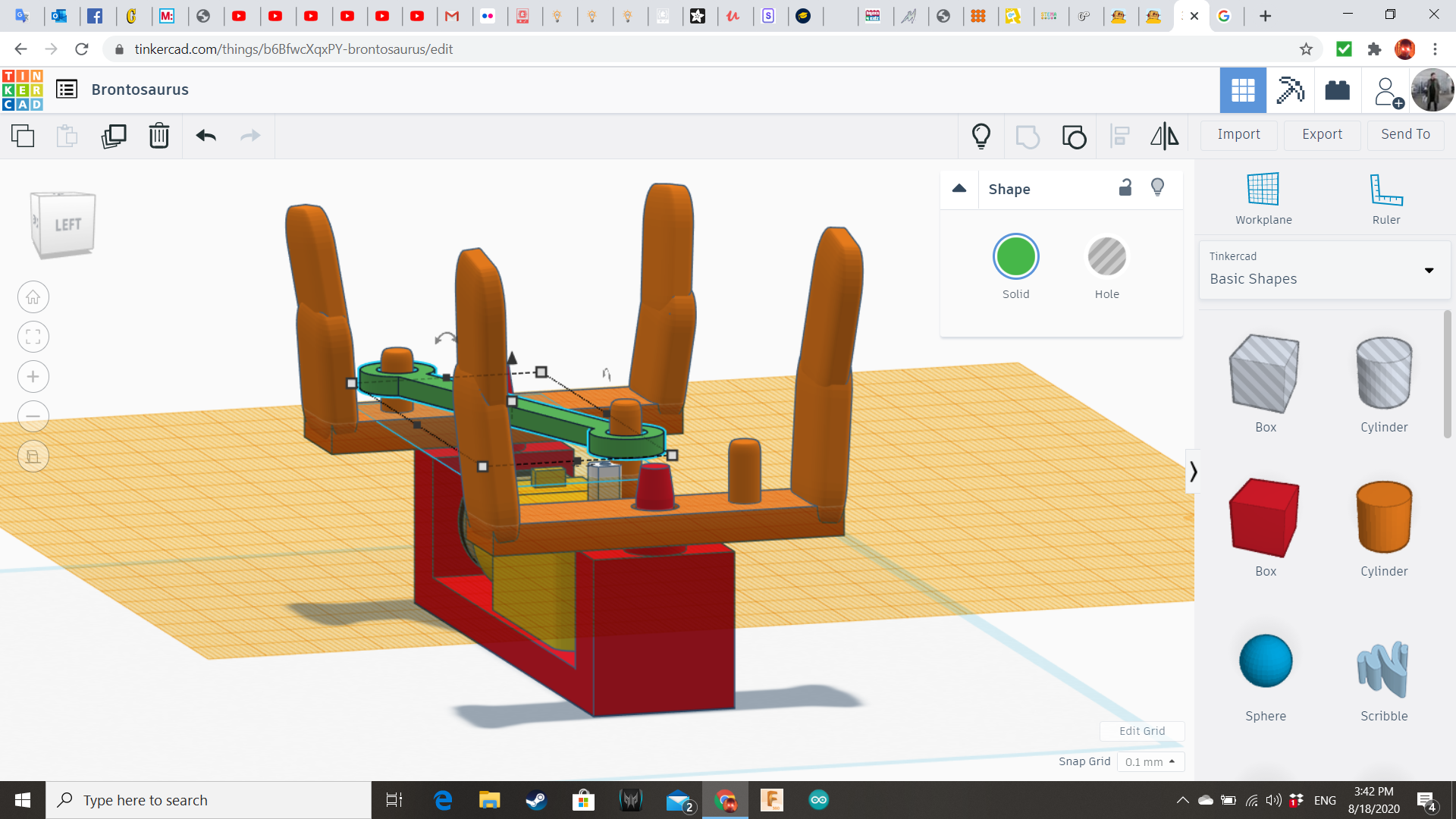Click the Ungroup shapes icon
The height and width of the screenshot is (819, 1456).
1074,136
